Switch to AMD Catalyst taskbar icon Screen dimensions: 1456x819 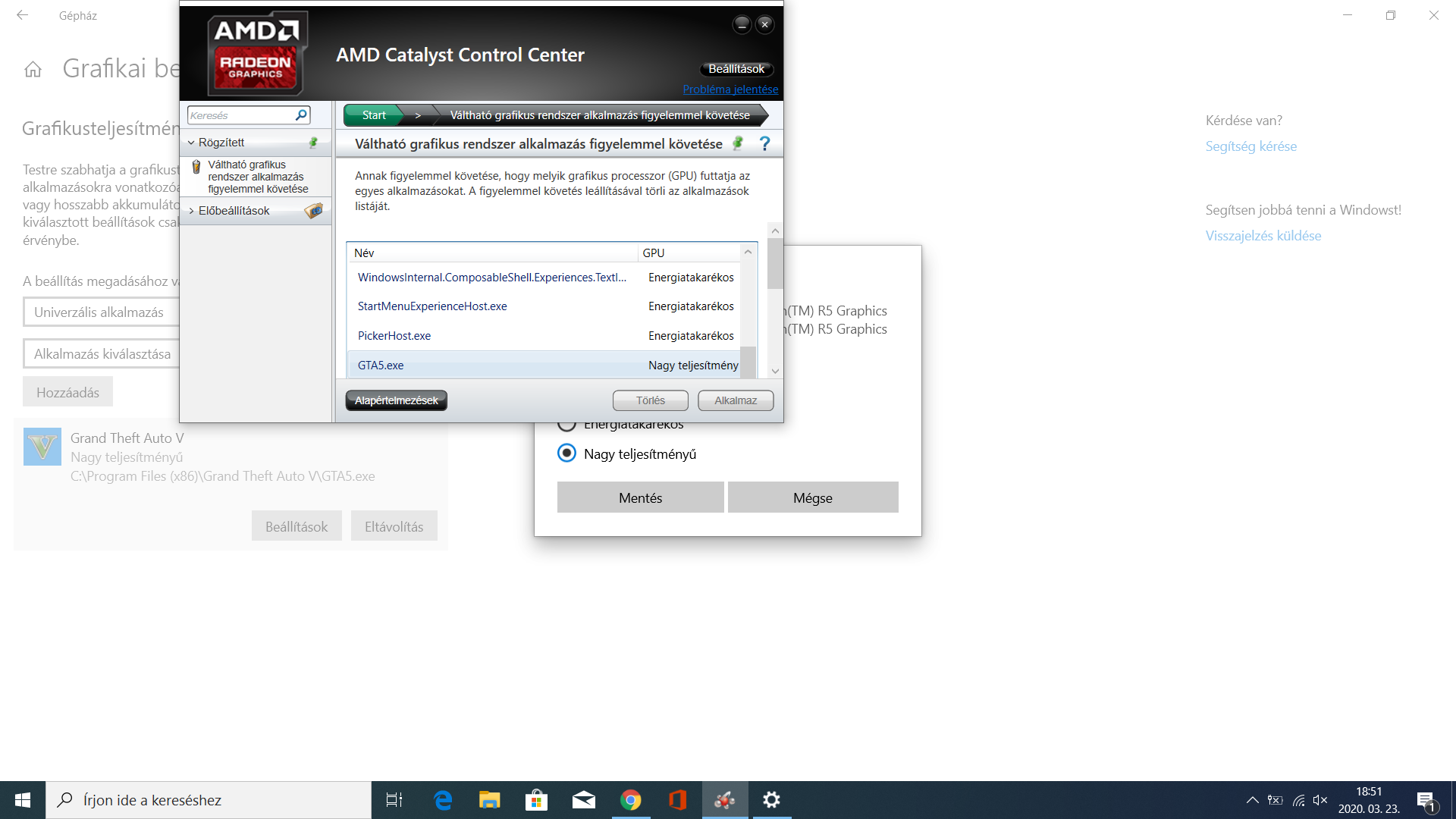(725, 800)
